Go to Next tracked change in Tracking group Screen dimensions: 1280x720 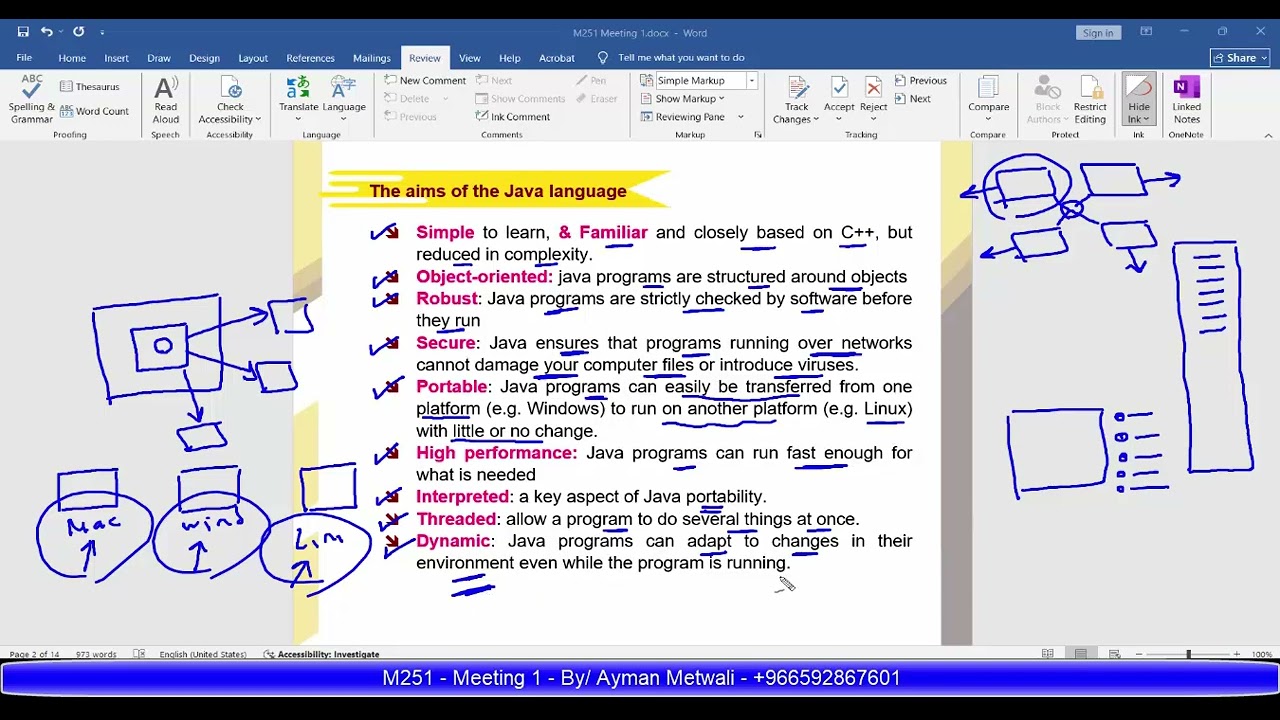point(913,99)
